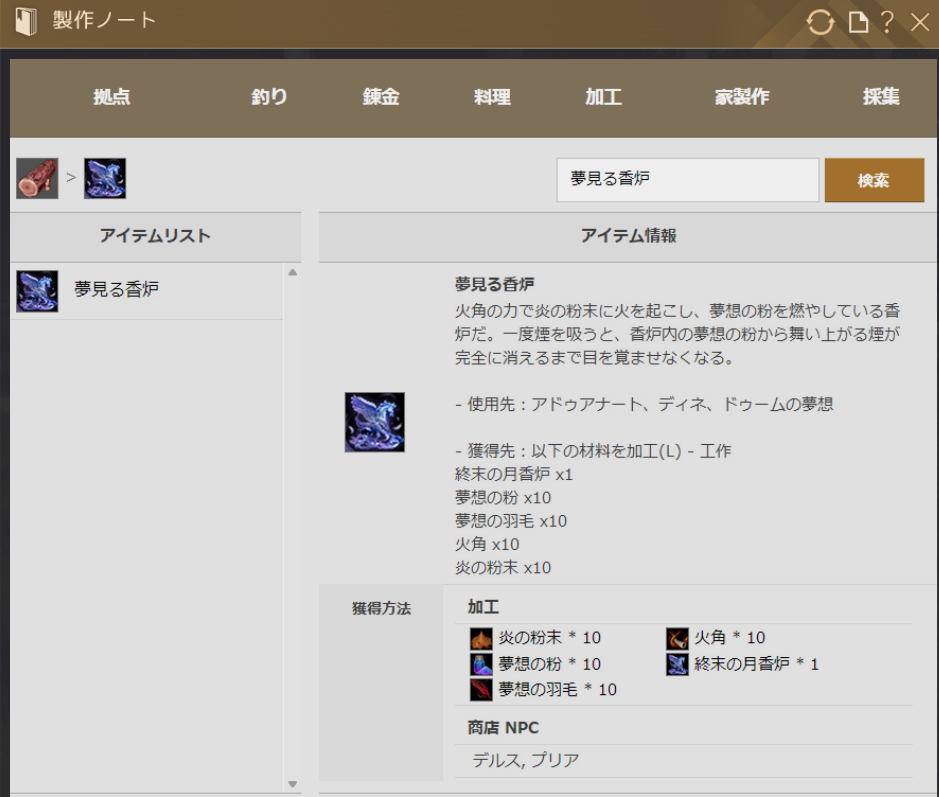The image size is (939, 797).
Task: Click the refresh icon in title bar
Action: pyautogui.click(x=820, y=22)
